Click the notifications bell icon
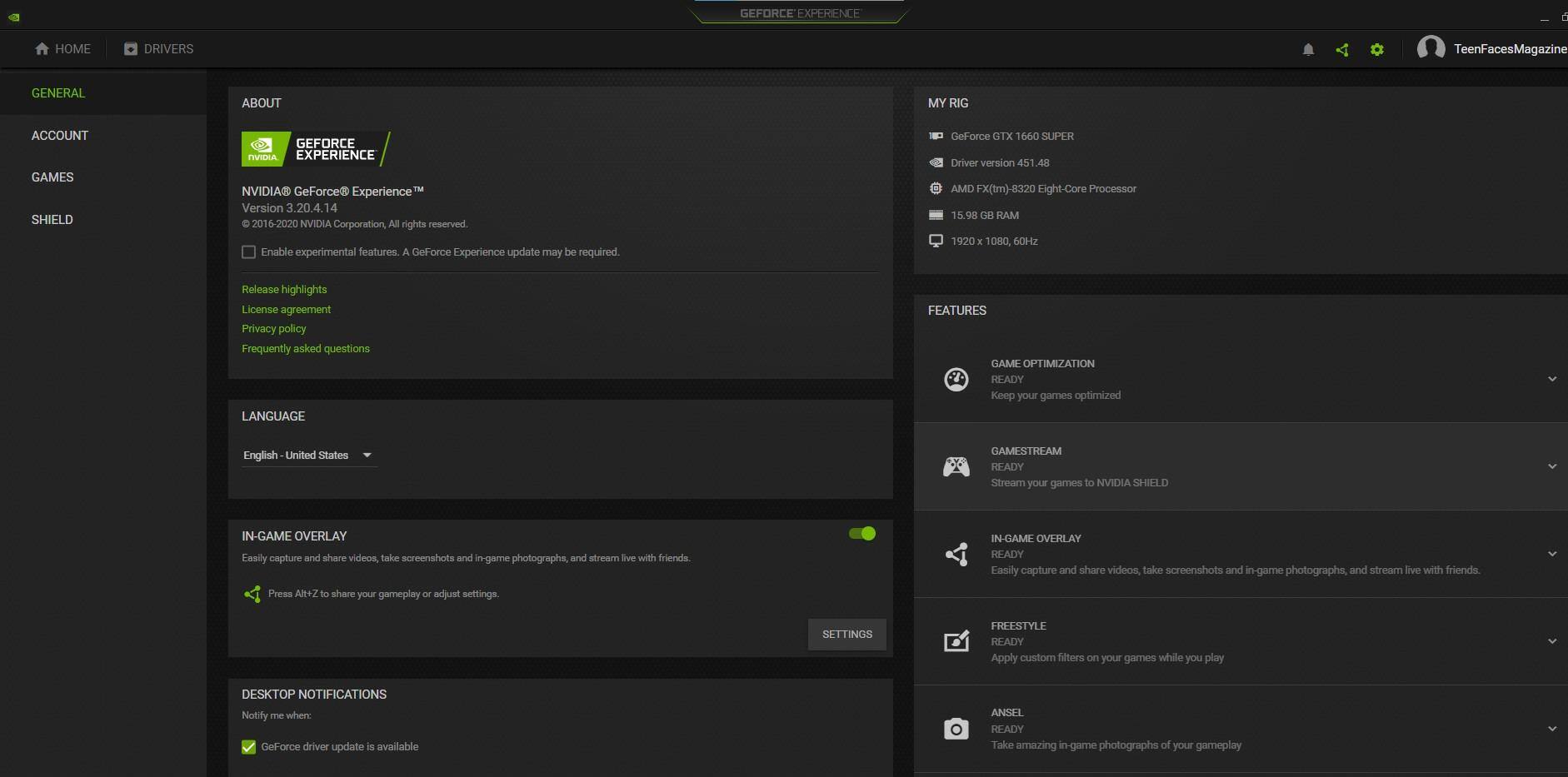The height and width of the screenshot is (777, 1568). pyautogui.click(x=1308, y=50)
